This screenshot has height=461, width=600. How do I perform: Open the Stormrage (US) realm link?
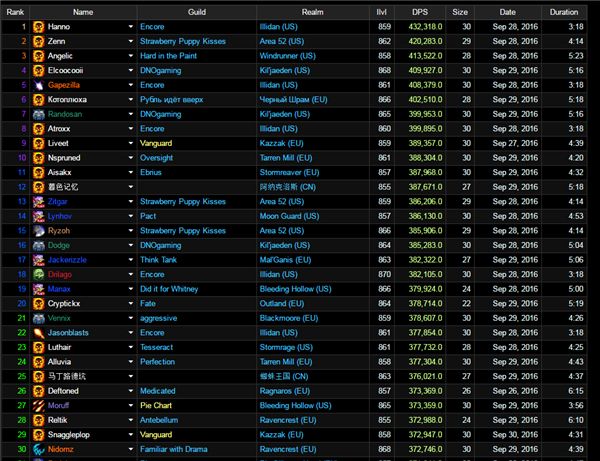[x=286, y=347]
